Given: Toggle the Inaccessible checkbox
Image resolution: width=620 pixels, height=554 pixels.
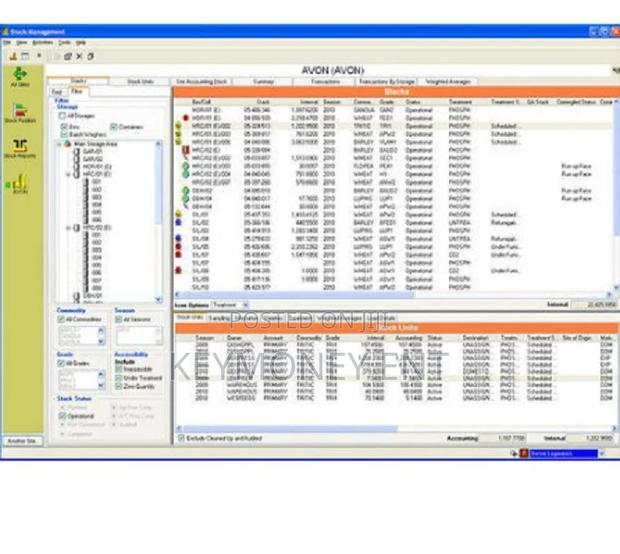Looking at the screenshot, I should click(118, 369).
